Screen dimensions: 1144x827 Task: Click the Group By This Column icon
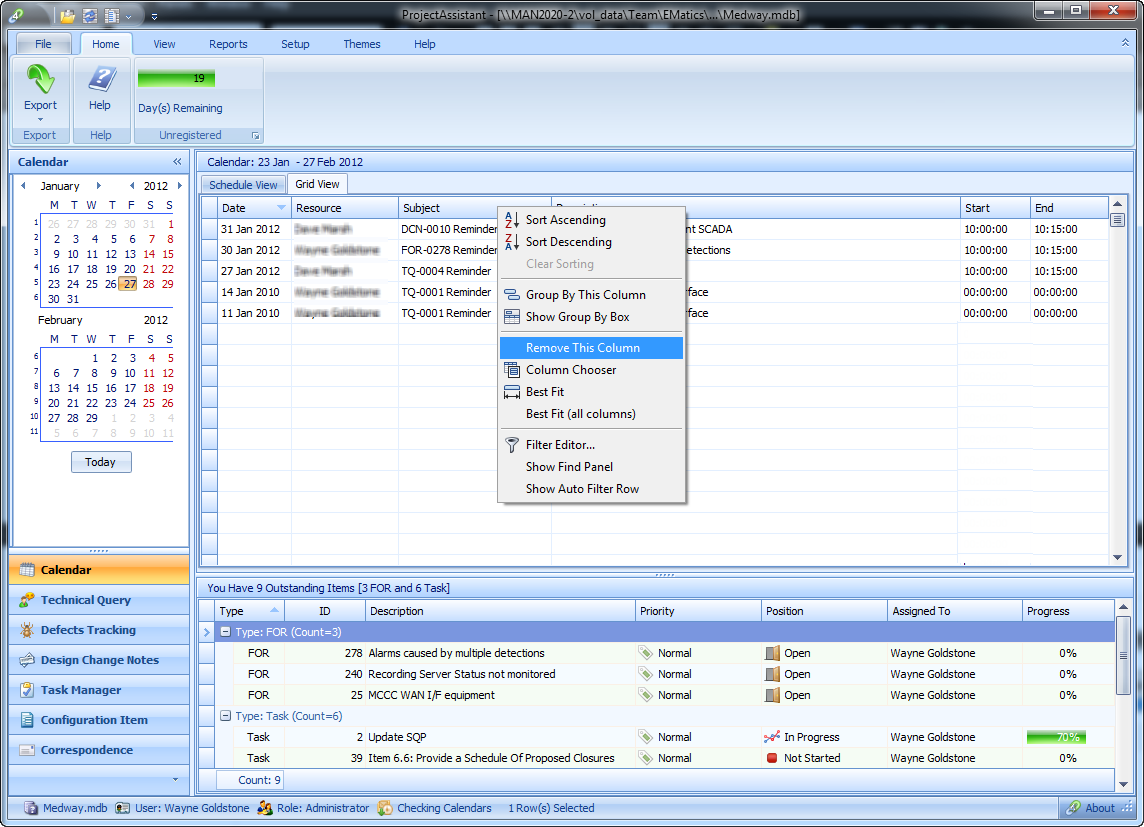[x=512, y=295]
